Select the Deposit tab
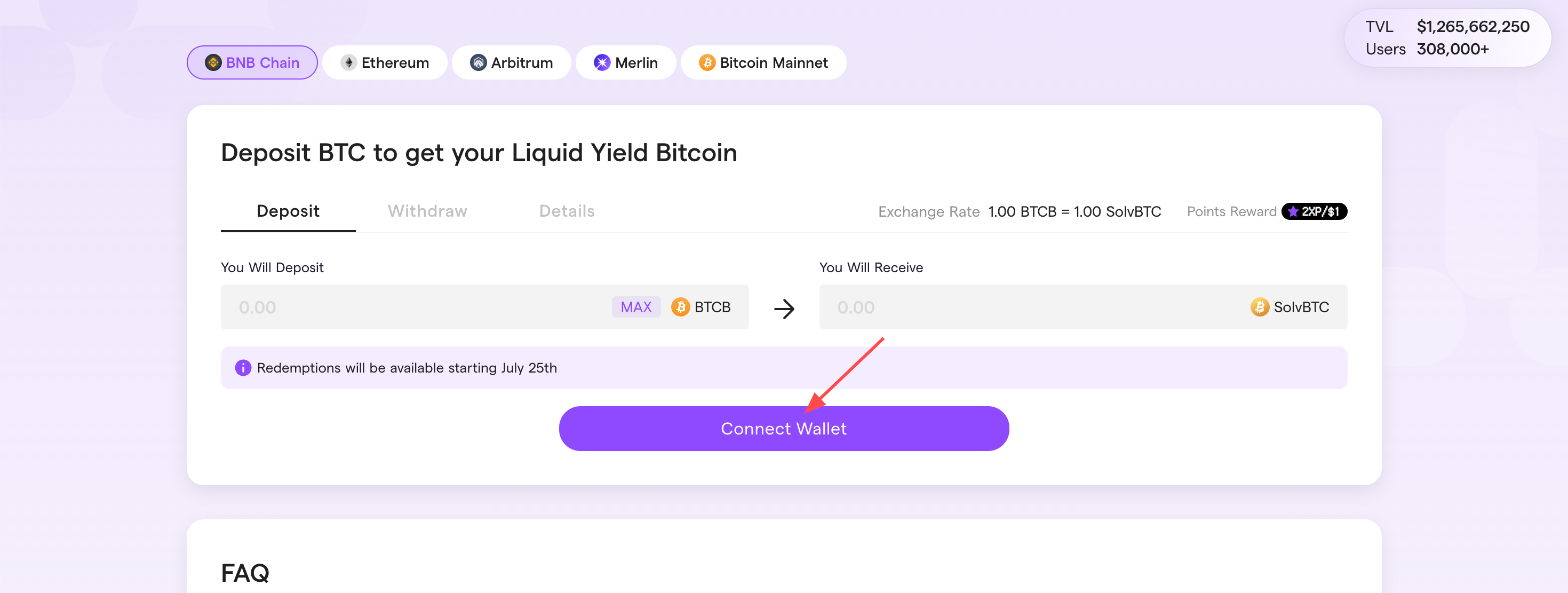This screenshot has height=593, width=1568. [288, 211]
